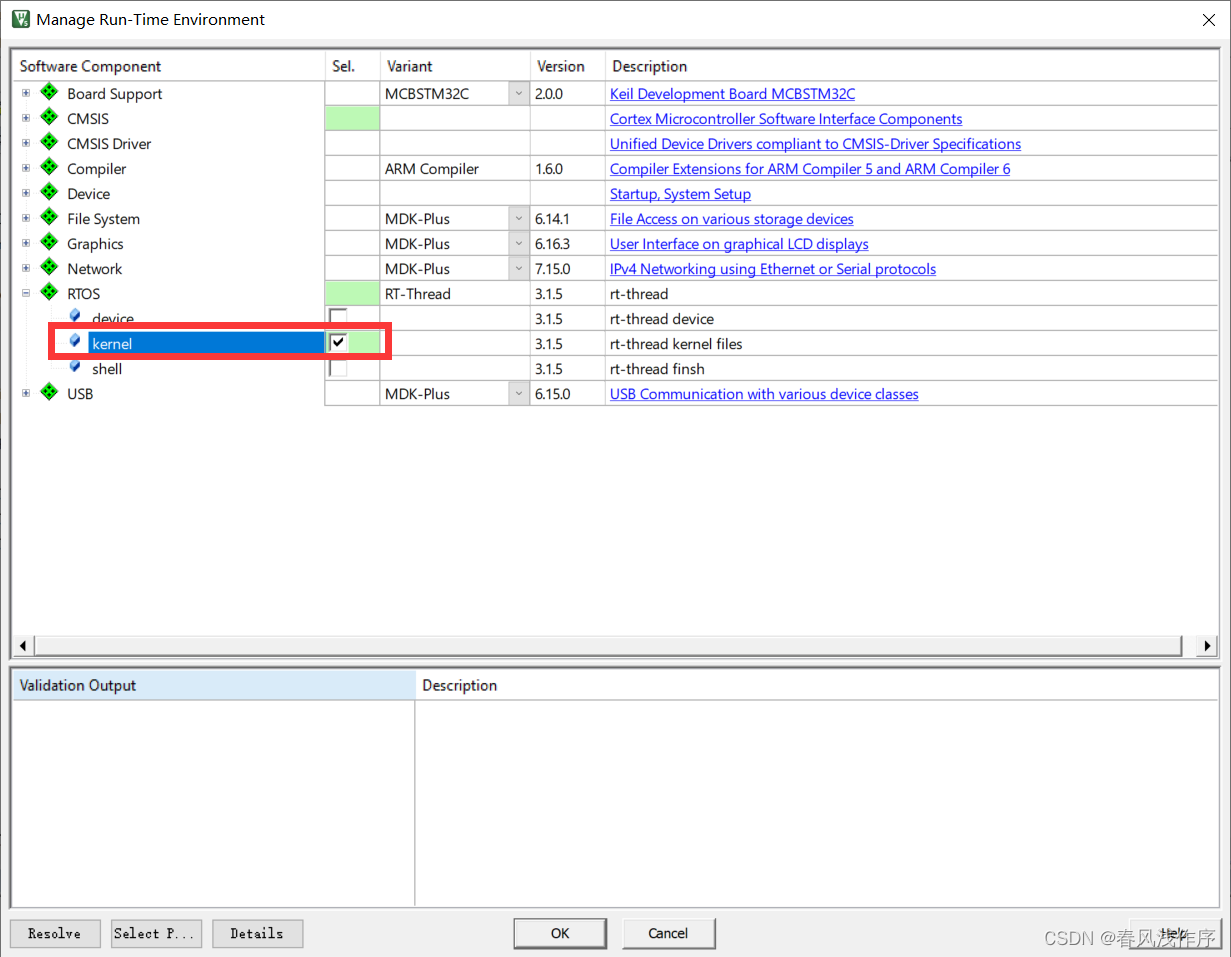Open File Access on storage devices link
The height and width of the screenshot is (957, 1231).
(x=732, y=219)
